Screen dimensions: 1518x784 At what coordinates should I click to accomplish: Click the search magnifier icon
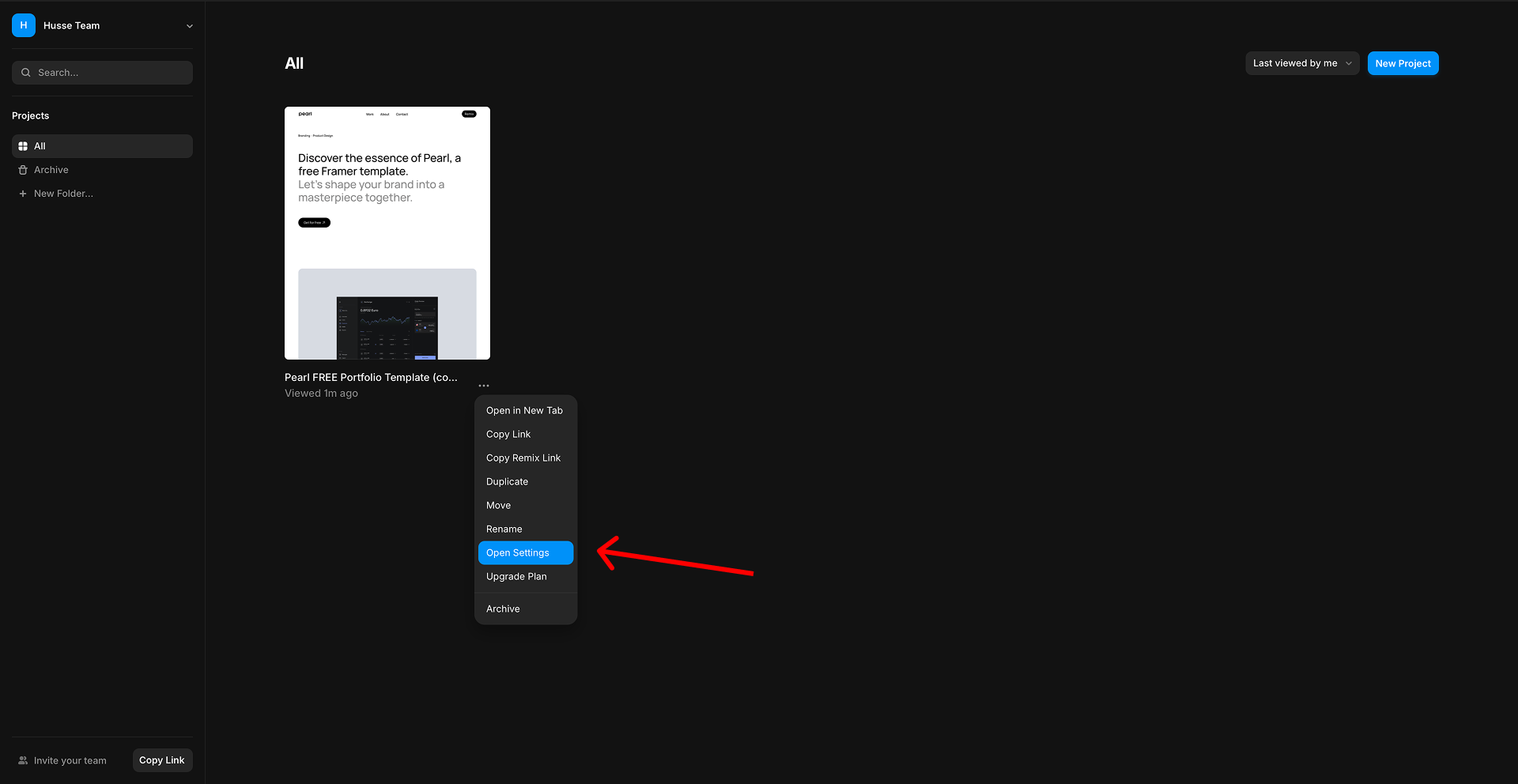point(26,73)
